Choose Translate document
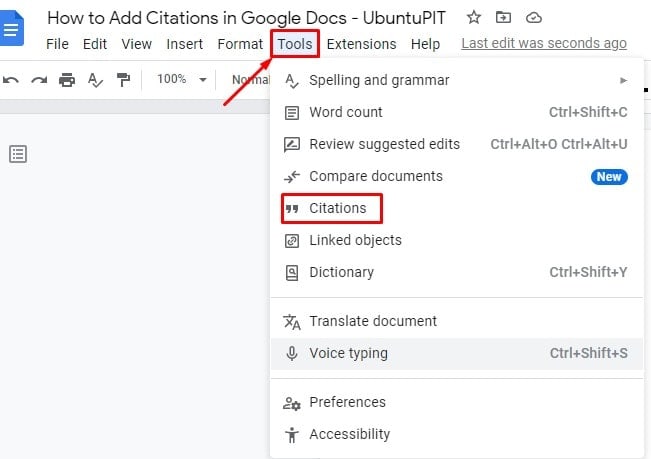Viewport: 651px width, 459px height. 457,321
